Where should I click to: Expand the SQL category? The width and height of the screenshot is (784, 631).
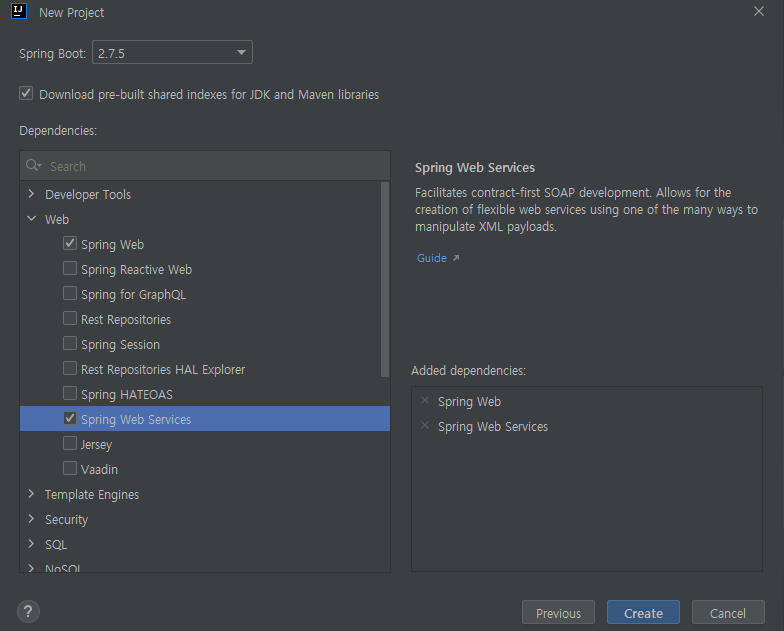point(32,544)
